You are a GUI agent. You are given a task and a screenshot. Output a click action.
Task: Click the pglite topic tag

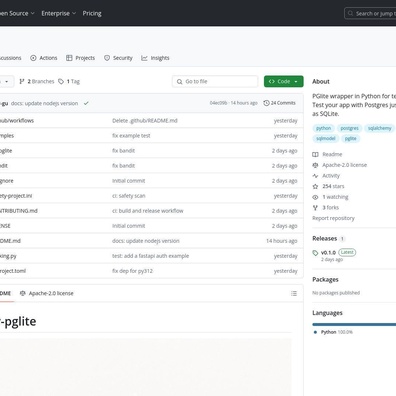pyautogui.click(x=350, y=139)
